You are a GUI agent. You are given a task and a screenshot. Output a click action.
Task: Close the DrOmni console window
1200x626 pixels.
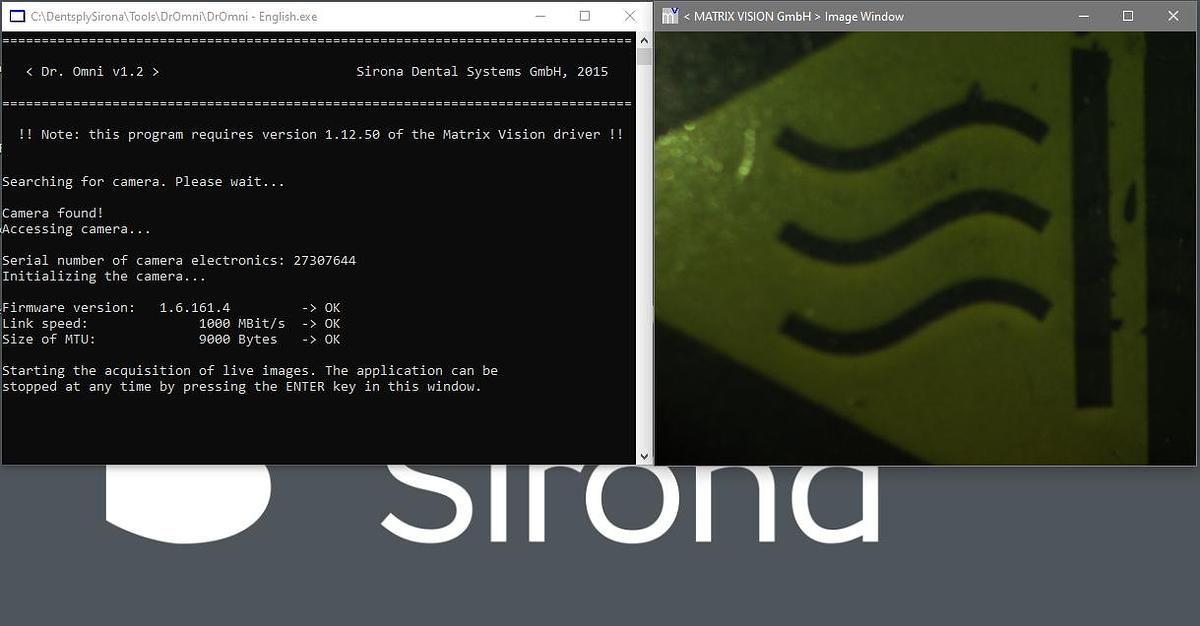(x=629, y=16)
